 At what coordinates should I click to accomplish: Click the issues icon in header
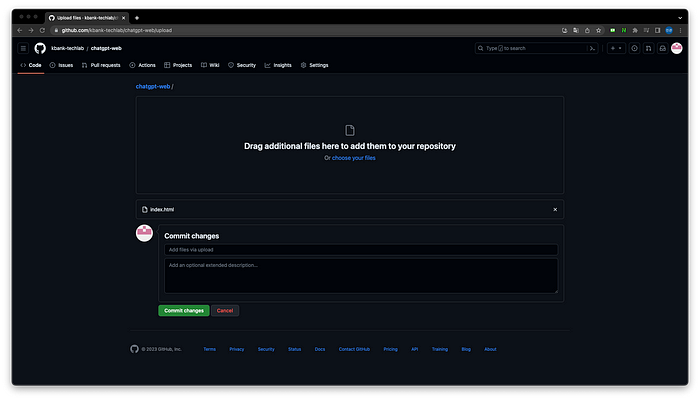coord(634,48)
